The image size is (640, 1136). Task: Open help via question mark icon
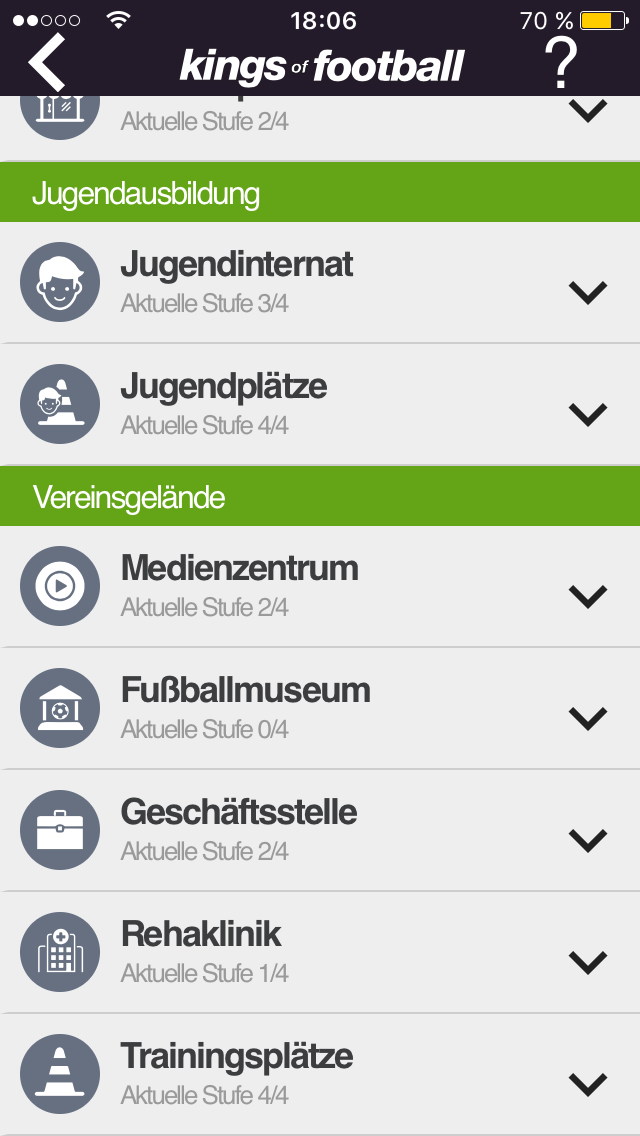561,64
